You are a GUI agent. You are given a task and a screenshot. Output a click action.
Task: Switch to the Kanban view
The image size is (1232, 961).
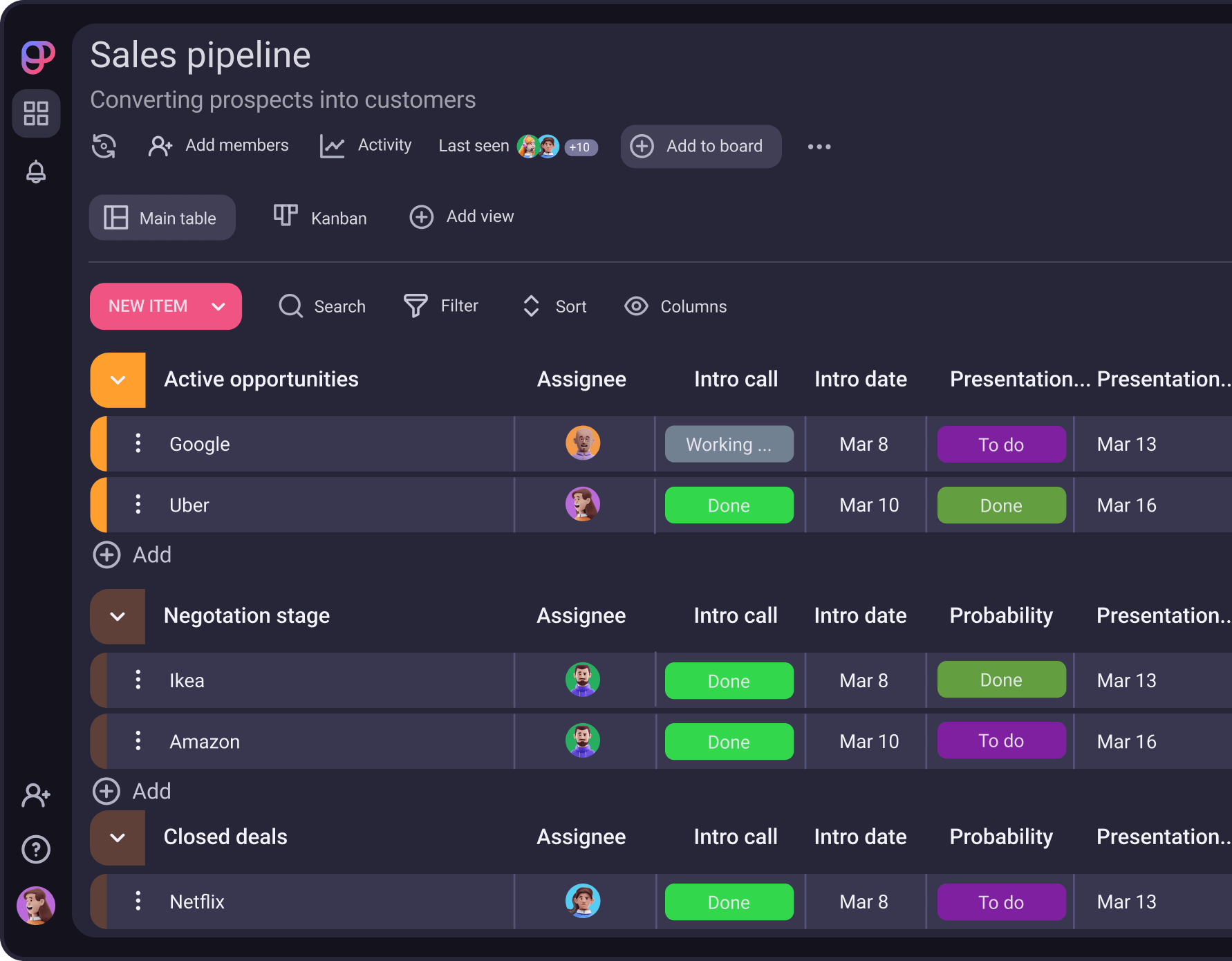(x=319, y=216)
